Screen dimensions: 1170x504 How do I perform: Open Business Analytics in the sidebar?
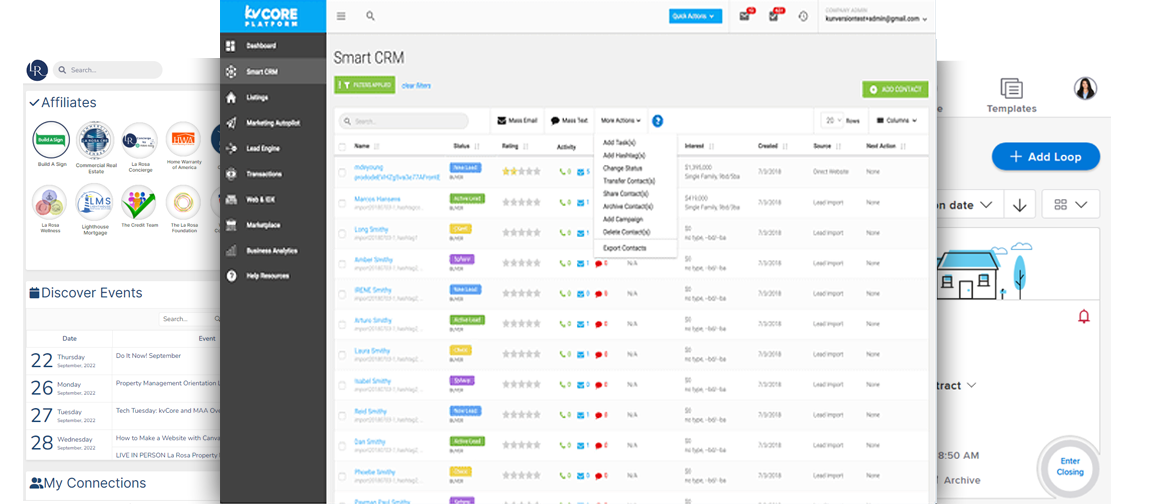[x=273, y=251]
